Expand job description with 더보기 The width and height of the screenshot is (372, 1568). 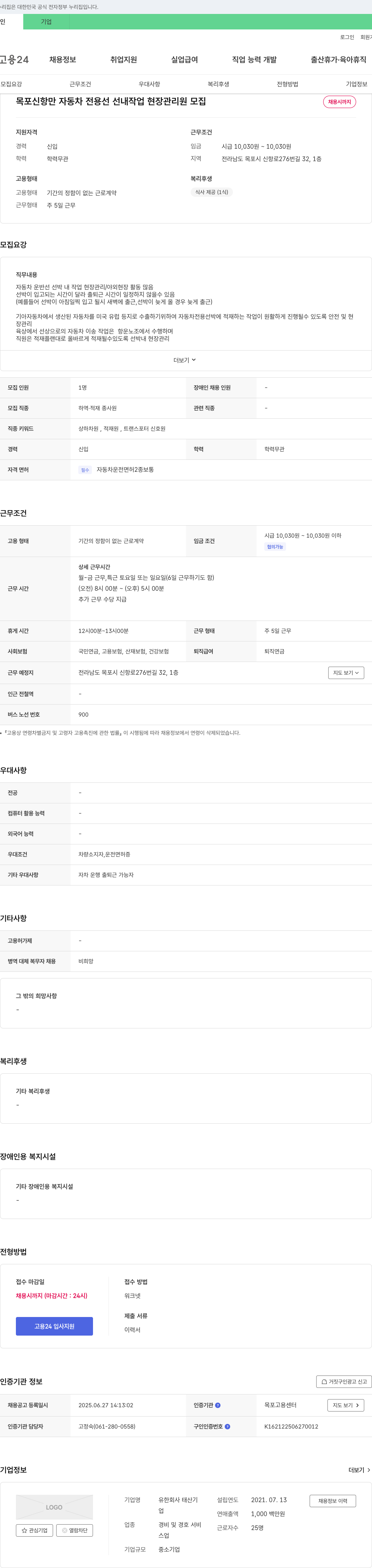coord(185,360)
